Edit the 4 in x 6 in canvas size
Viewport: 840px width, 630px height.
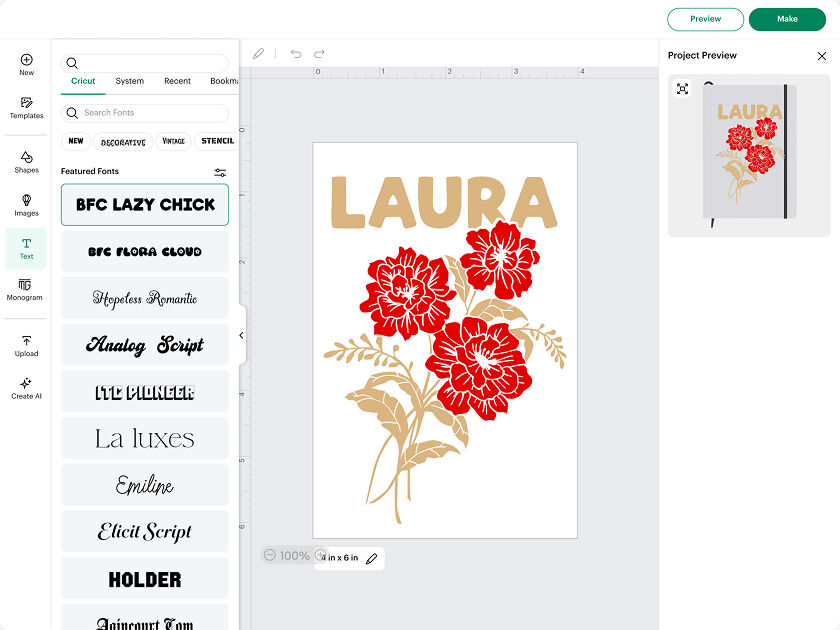pyautogui.click(x=372, y=559)
